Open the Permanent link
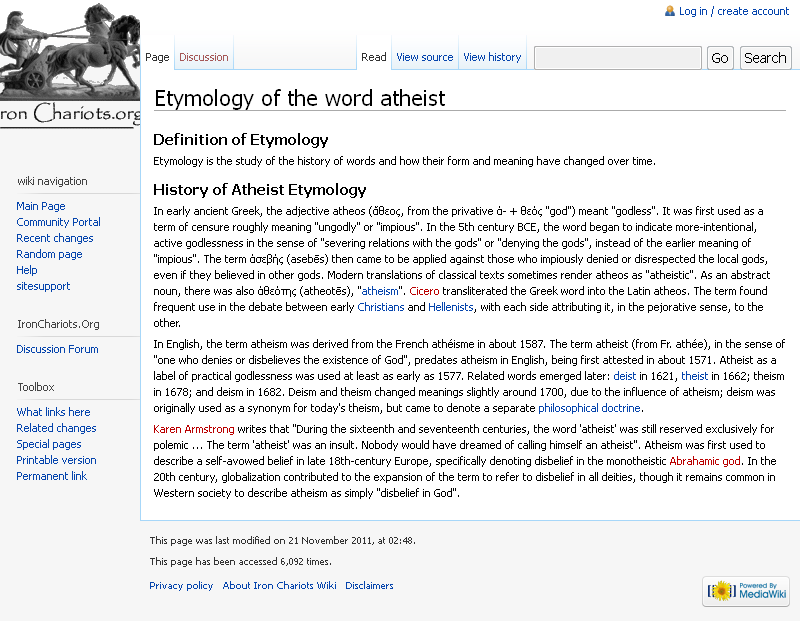The height and width of the screenshot is (621, 800). [52, 476]
